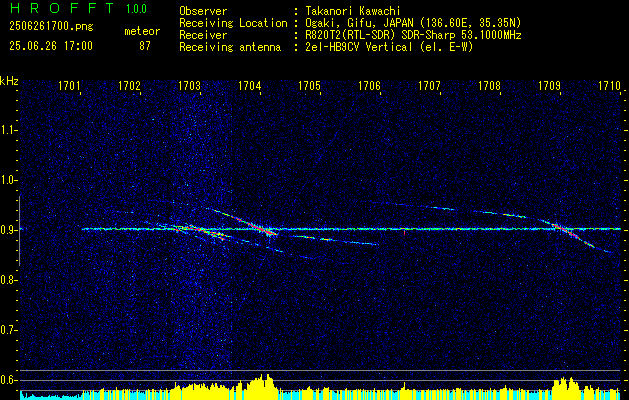Click the meteor count 87
629x400 pixels.
[145, 46]
